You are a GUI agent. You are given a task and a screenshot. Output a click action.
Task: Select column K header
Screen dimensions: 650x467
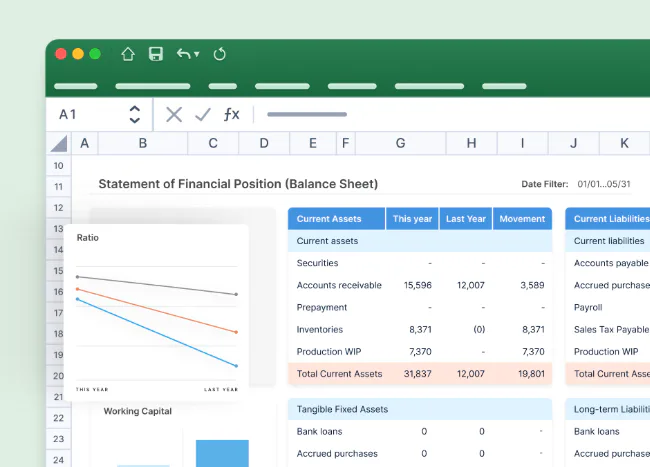[x=624, y=143]
